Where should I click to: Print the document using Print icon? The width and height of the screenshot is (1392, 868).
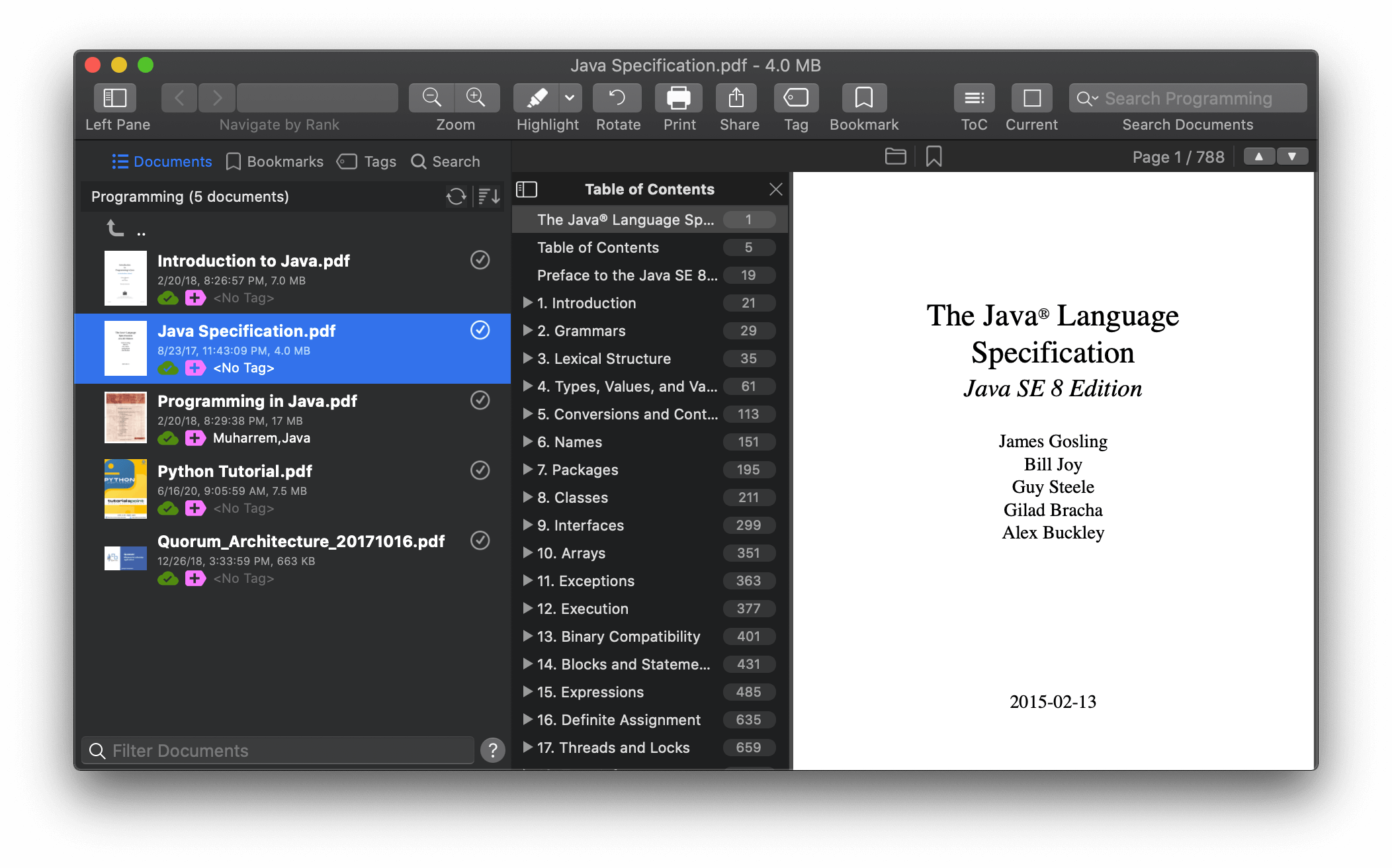point(679,98)
